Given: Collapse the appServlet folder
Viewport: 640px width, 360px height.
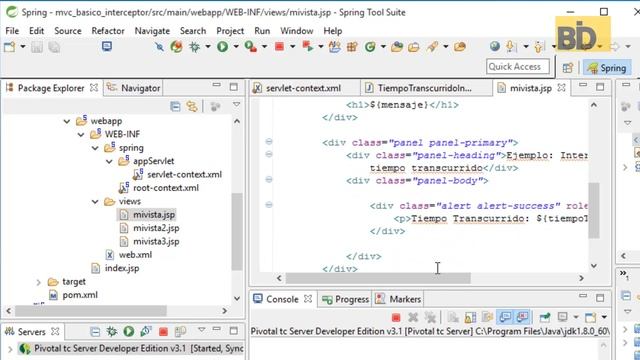Looking at the screenshot, I should 109,161.
